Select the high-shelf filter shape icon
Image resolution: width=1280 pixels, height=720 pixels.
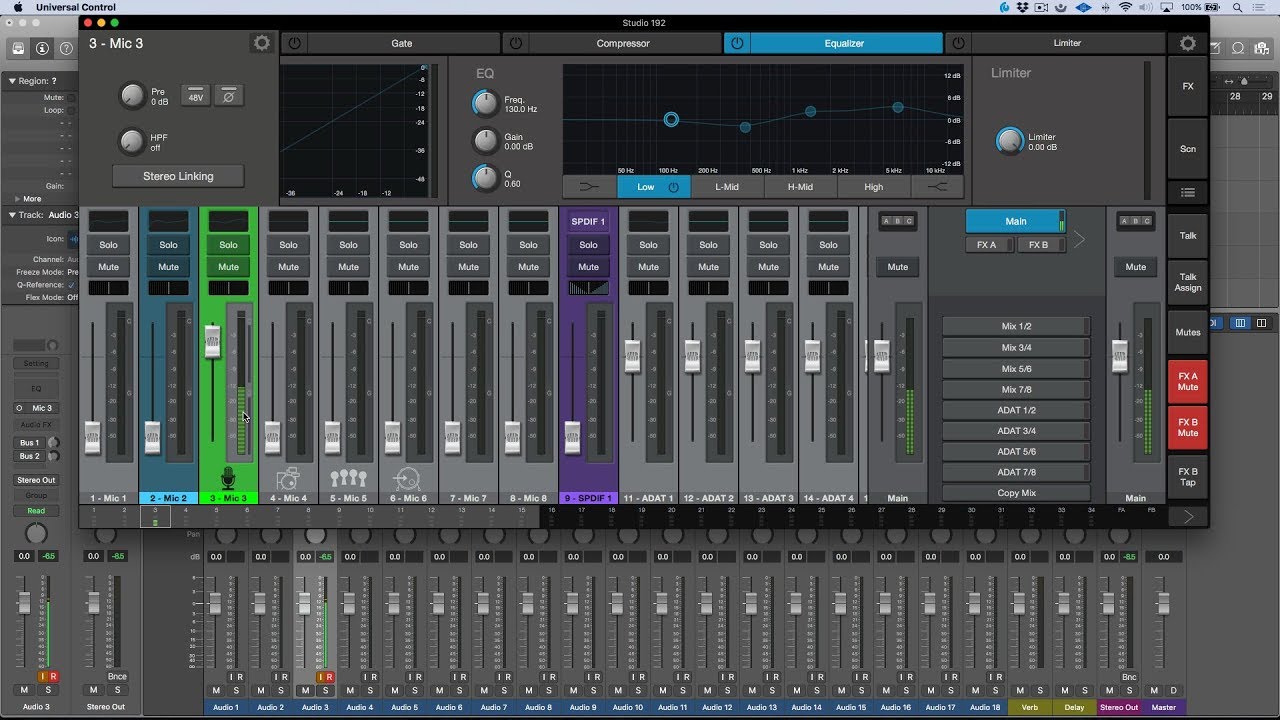[937, 187]
